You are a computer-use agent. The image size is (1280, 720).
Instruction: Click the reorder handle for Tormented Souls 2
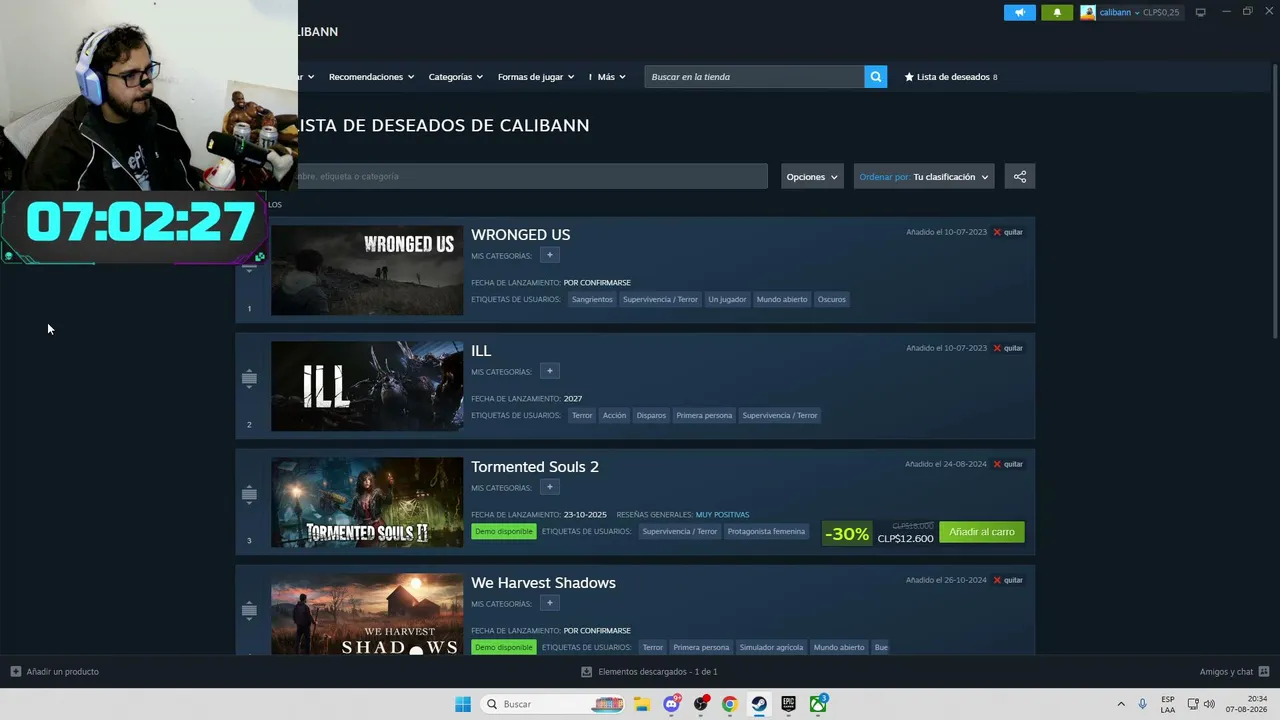click(249, 494)
